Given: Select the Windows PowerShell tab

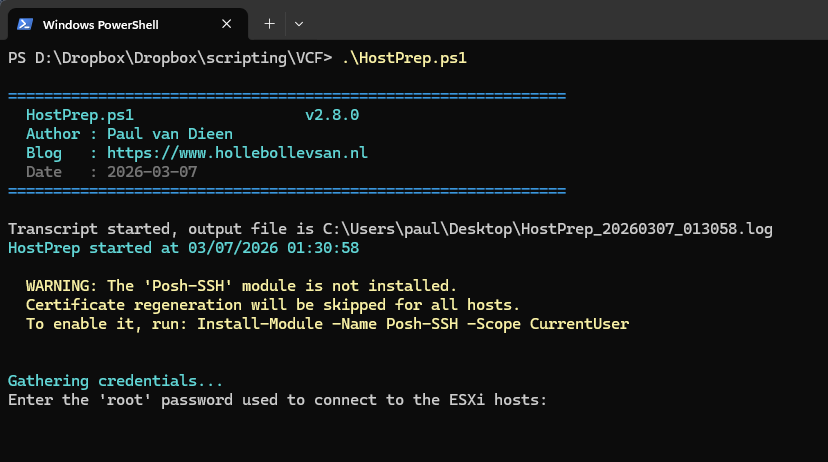Looking at the screenshot, I should (x=110, y=23).
